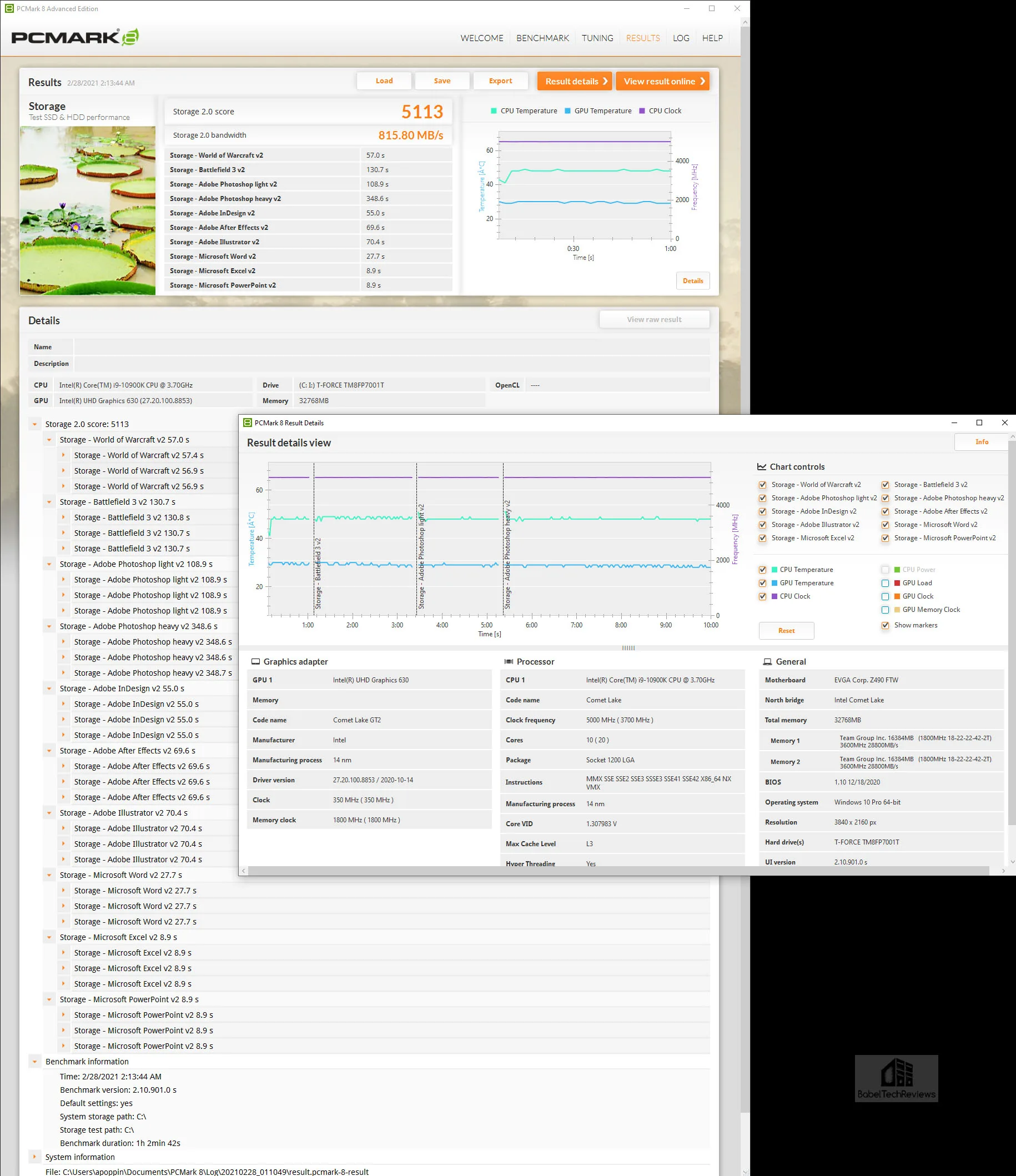Screen dimensions: 1016x1176
Task: Open Result details
Action: tap(575, 81)
